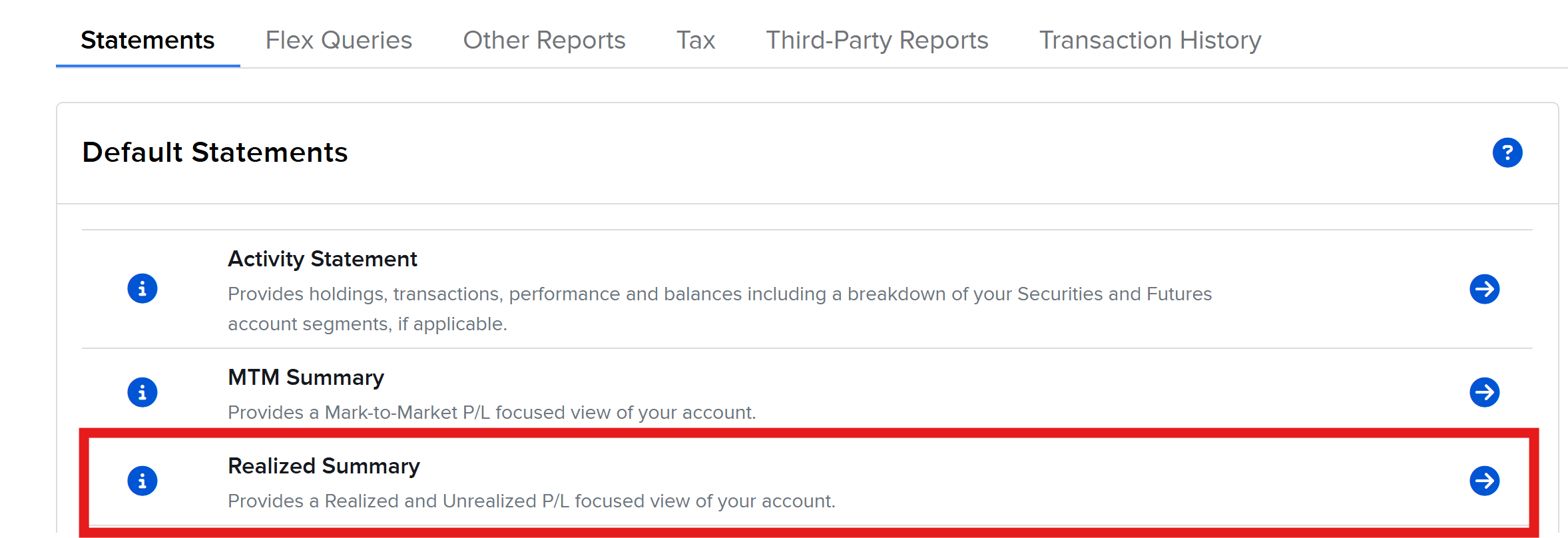This screenshot has height=538, width=1568.
Task: Click the Realized and Unrealized P/L description
Action: click(531, 501)
